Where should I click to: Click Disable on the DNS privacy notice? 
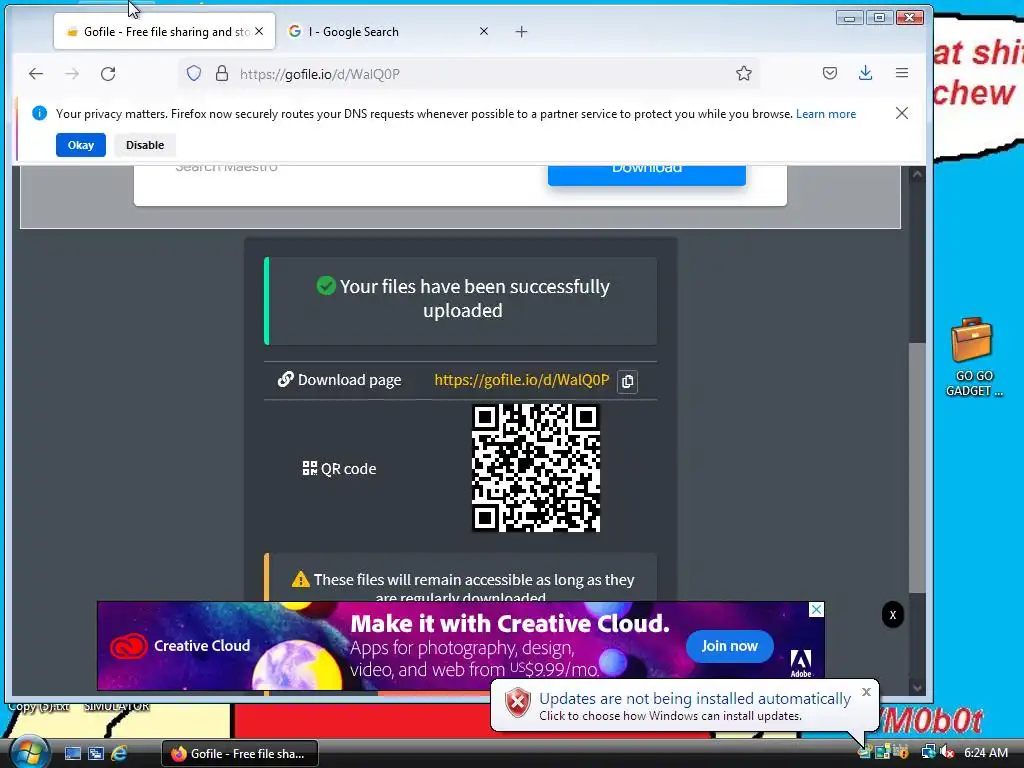pyautogui.click(x=145, y=145)
